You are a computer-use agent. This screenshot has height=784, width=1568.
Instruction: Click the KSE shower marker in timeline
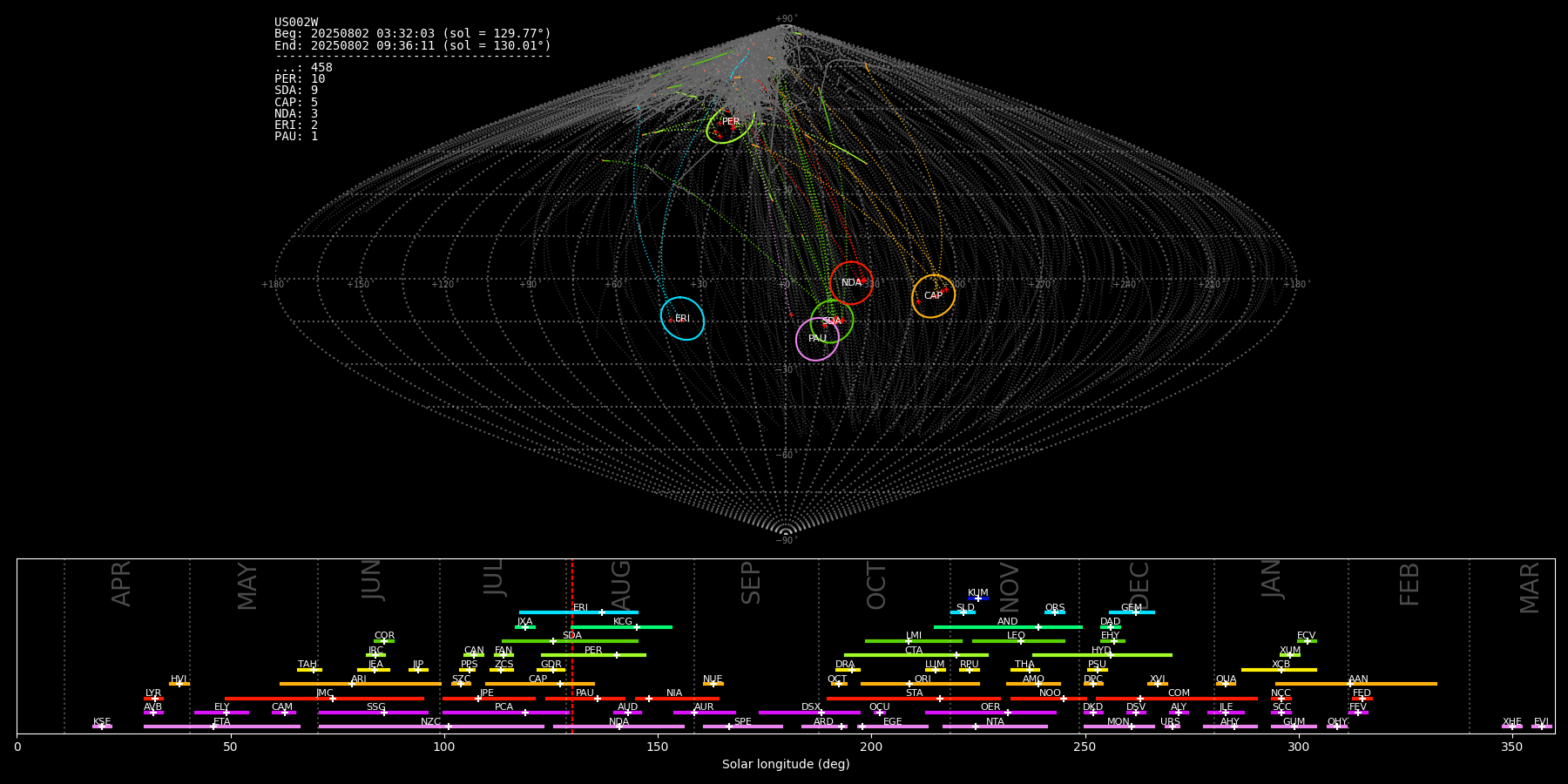point(102,727)
